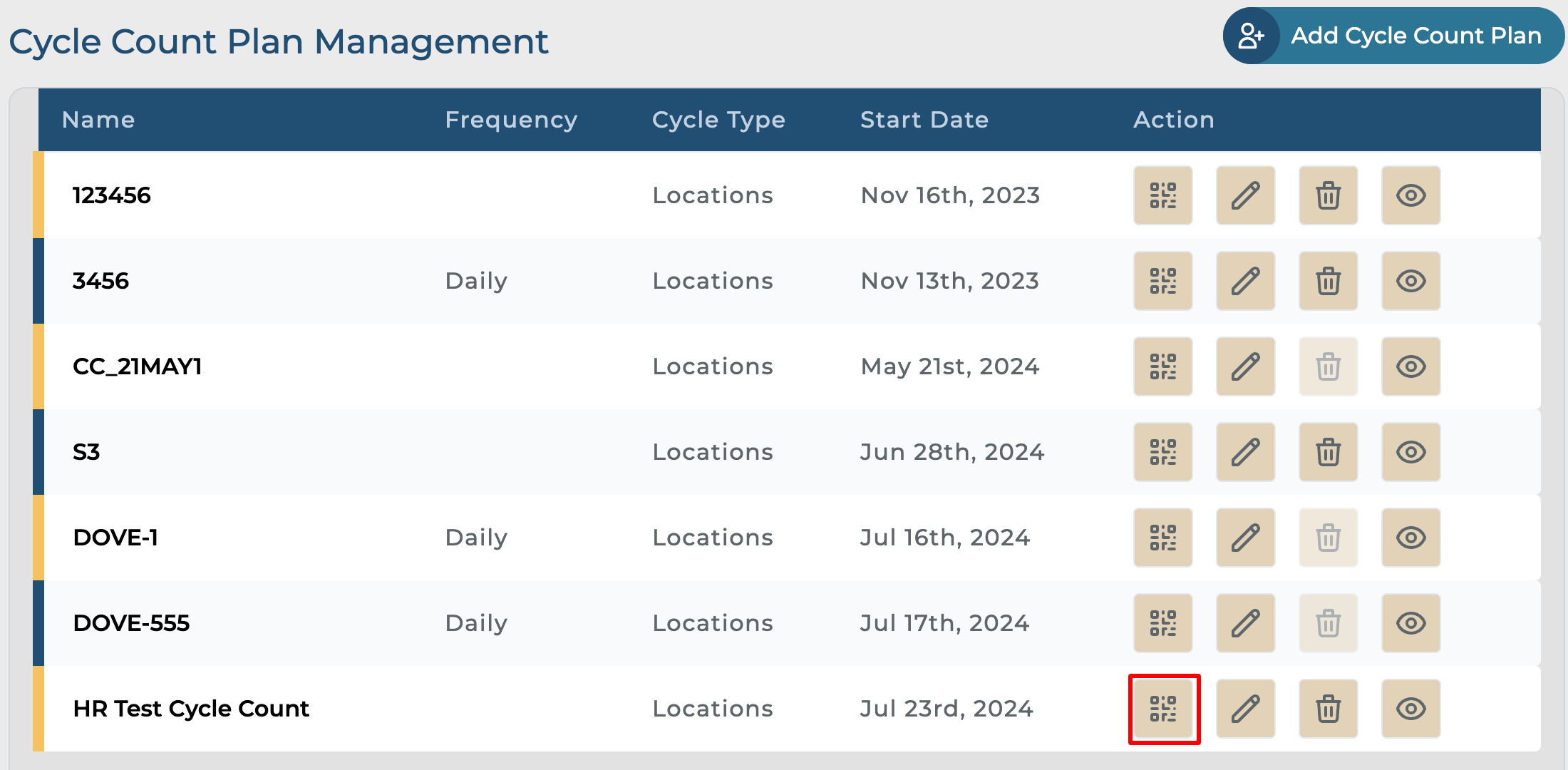1568x770 pixels.
Task: Edit the DOVE-1 plan
Action: [1245, 538]
